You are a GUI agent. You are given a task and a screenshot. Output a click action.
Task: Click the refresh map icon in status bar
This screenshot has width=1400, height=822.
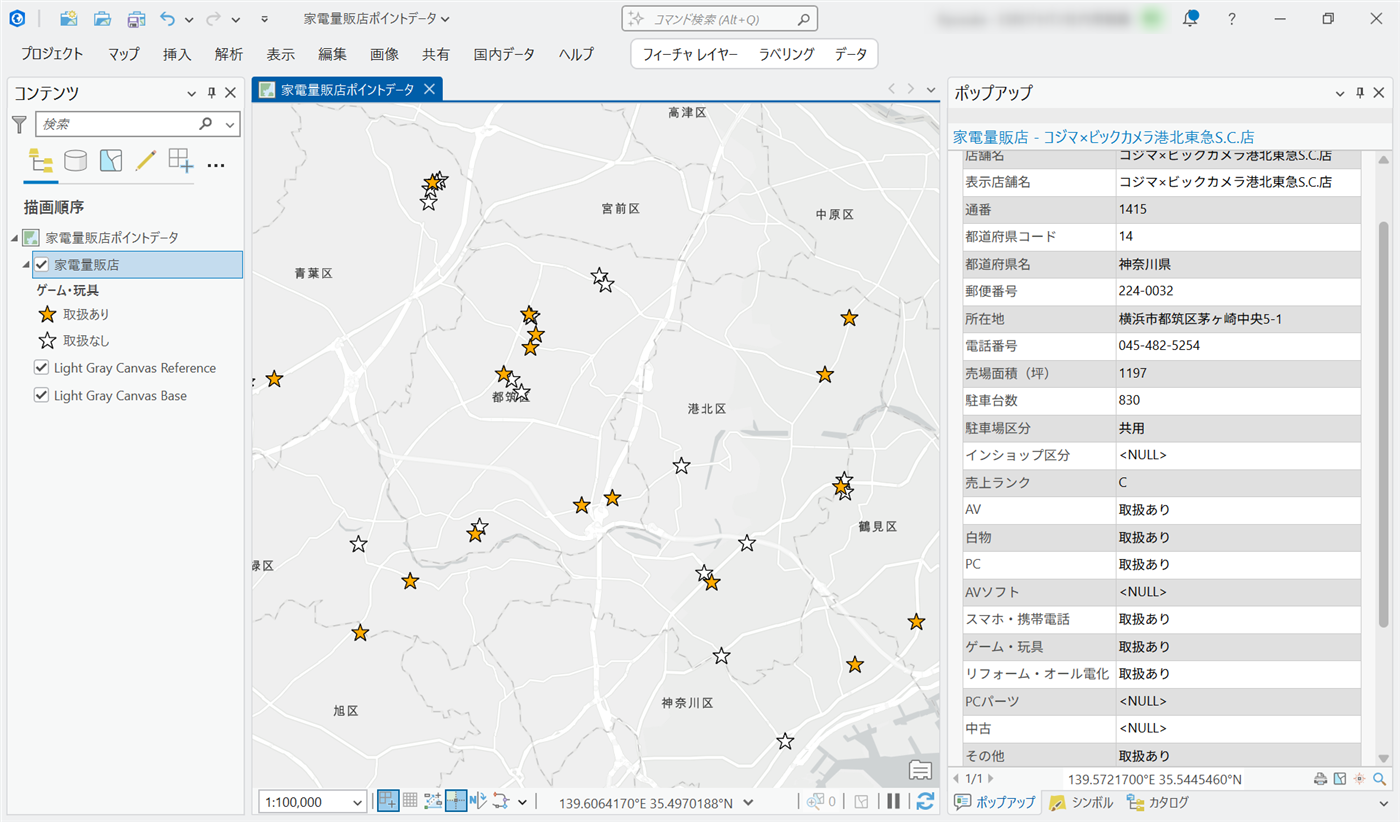click(x=925, y=801)
